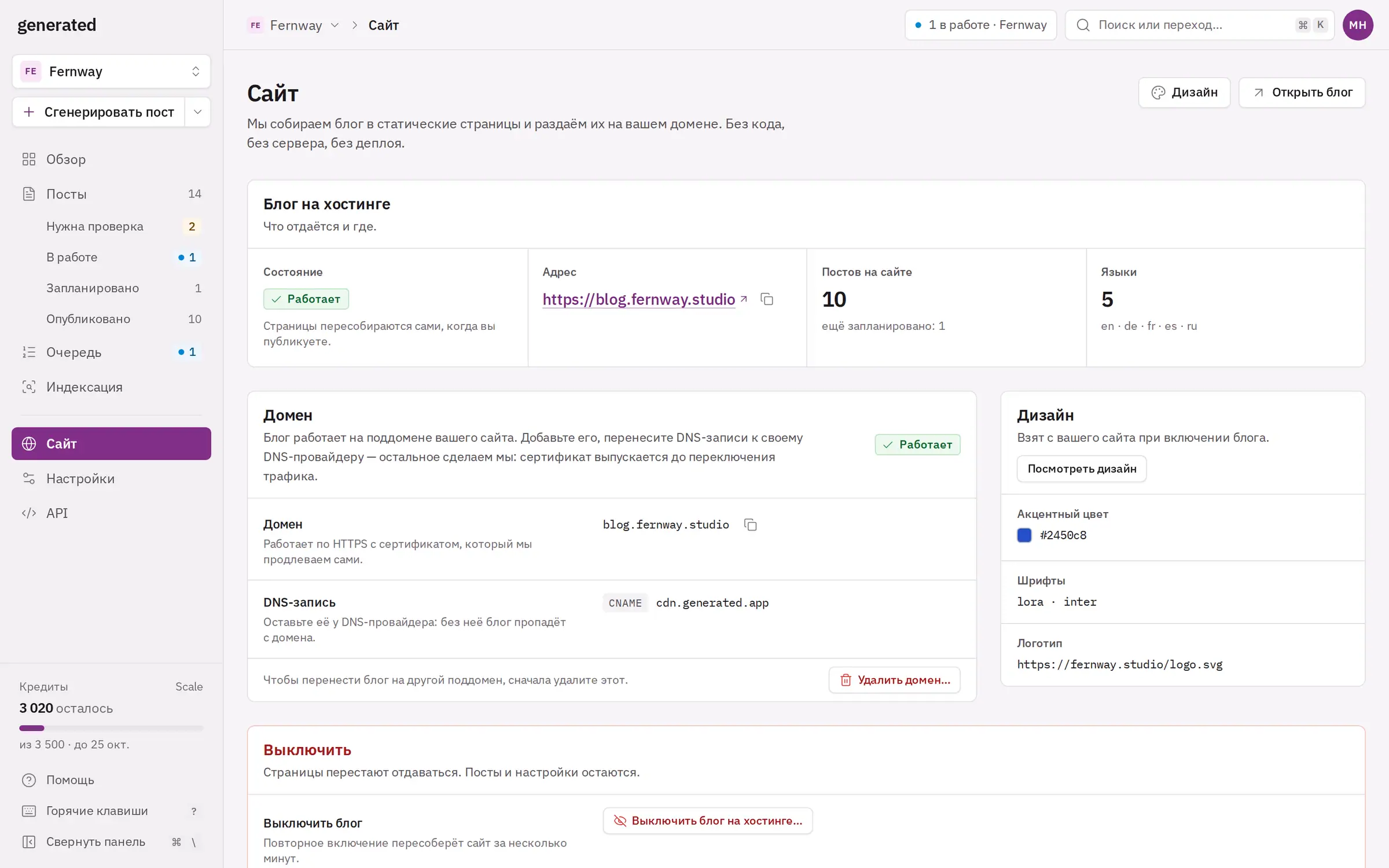Click the cdn.generated.app DNS value
Screen dimensions: 1389x868
tap(712, 603)
